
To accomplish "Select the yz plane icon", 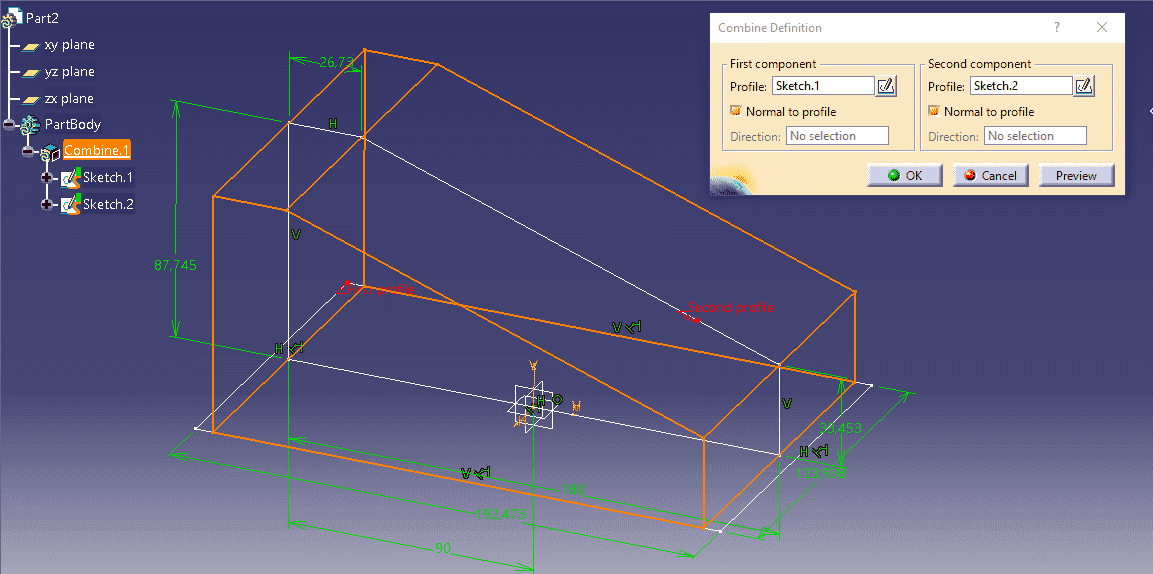I will [x=31, y=73].
